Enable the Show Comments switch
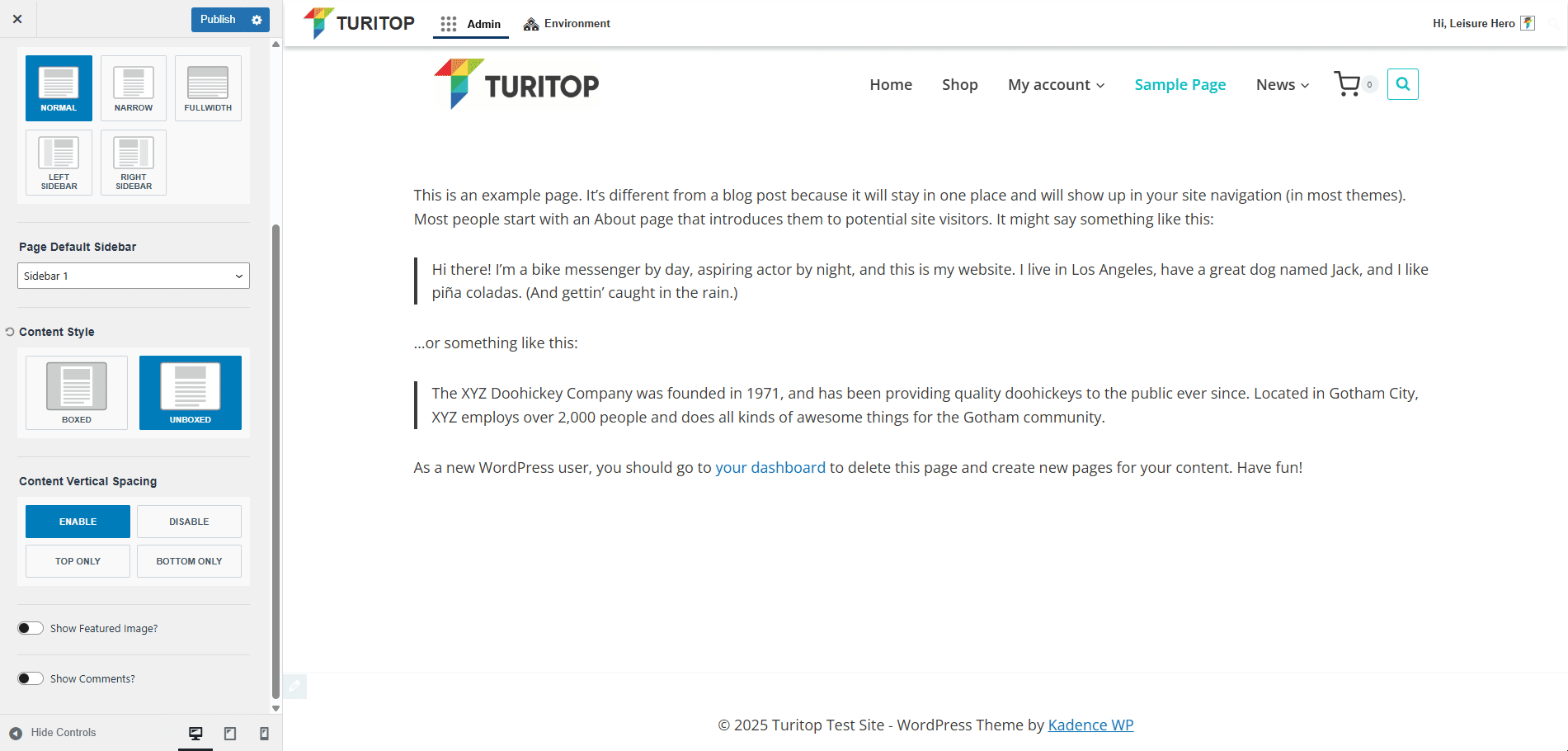The height and width of the screenshot is (751, 1568). click(x=31, y=678)
